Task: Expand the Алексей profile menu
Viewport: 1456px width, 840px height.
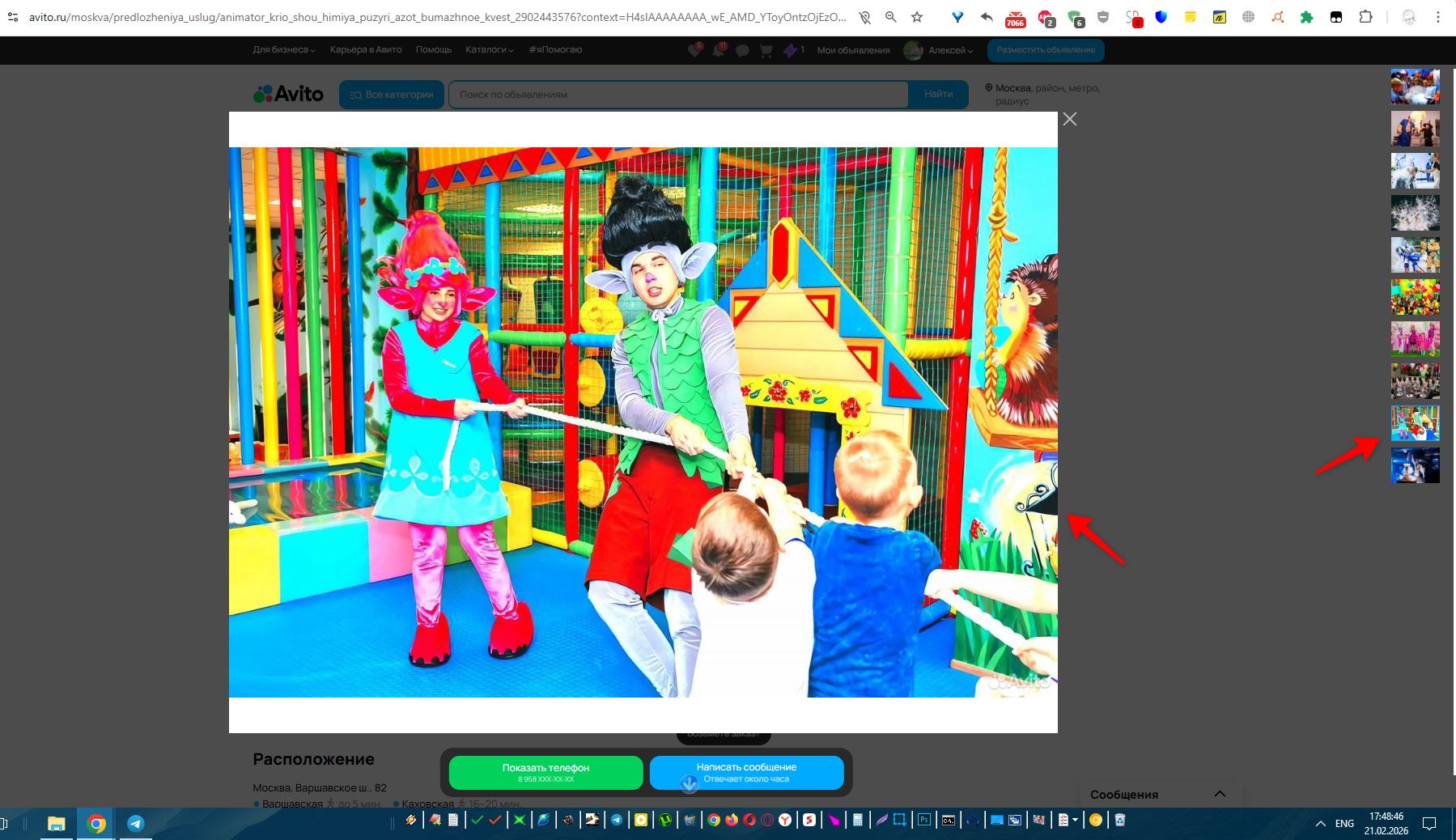Action: pos(939,50)
